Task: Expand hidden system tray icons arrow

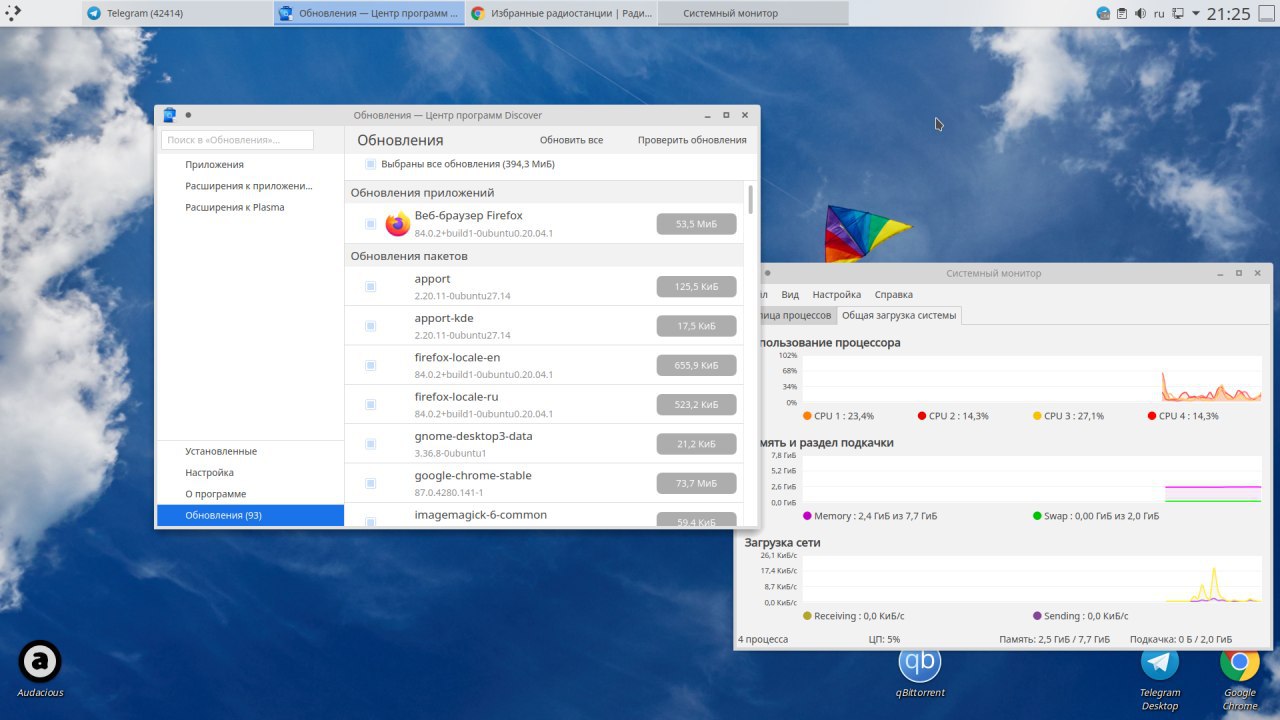Action: (x=1195, y=14)
